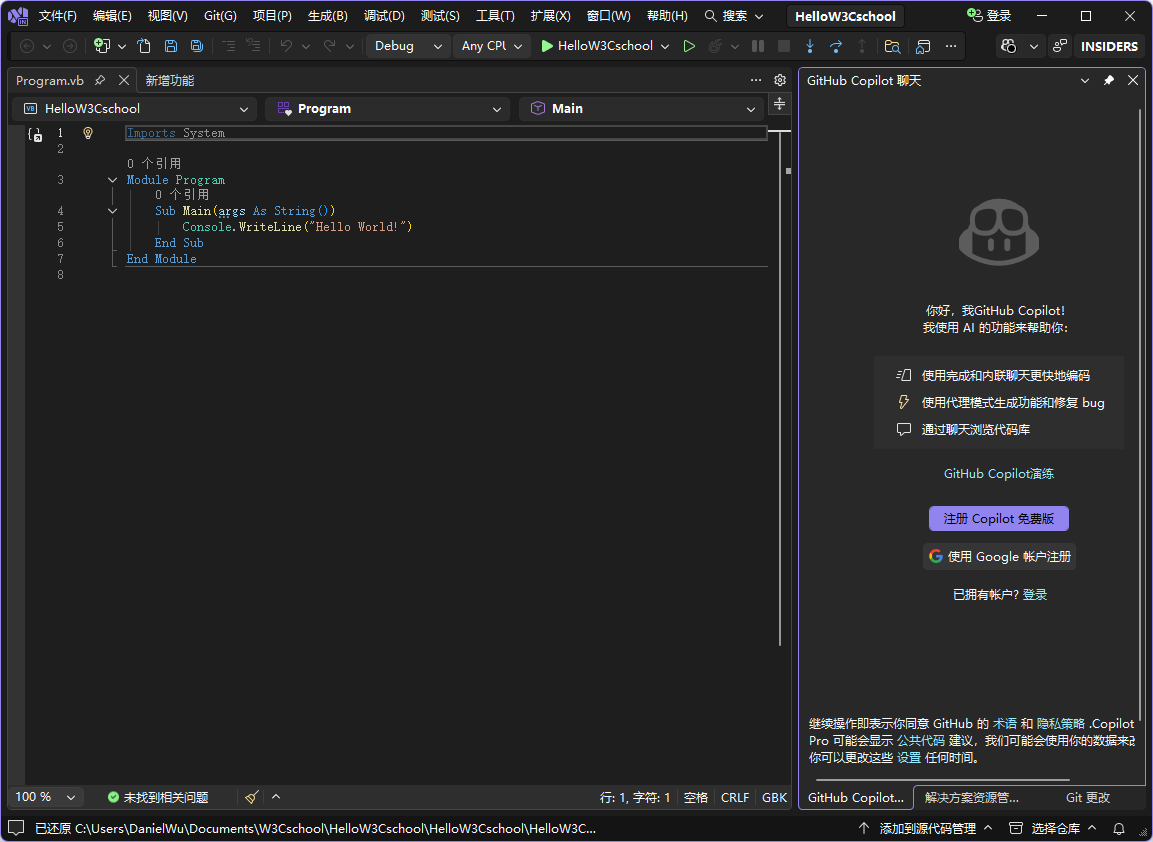
Task: Open the Debug configuration dropdown
Action: [x=408, y=46]
